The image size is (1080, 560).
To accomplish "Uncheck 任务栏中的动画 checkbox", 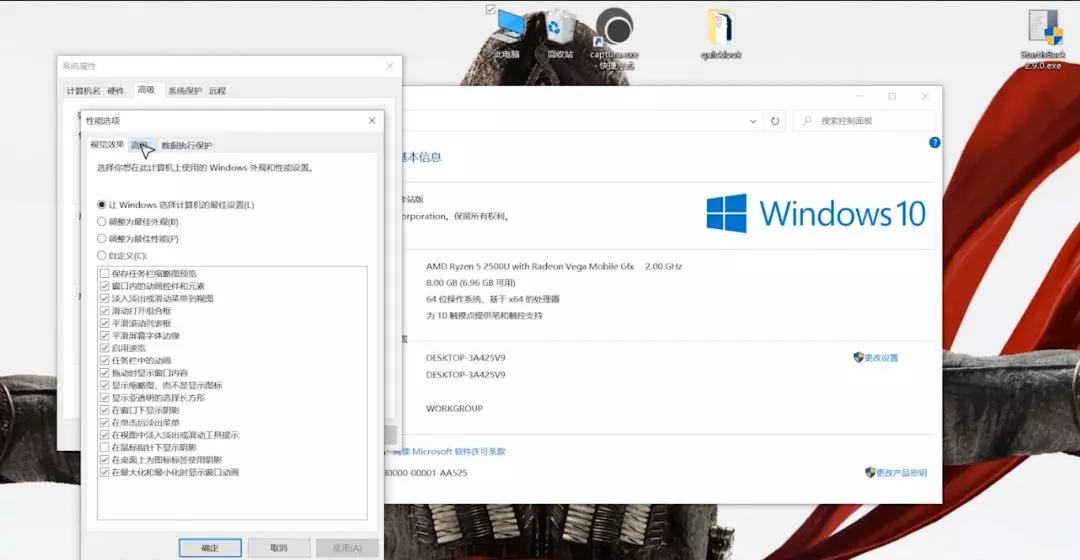I will (x=105, y=360).
